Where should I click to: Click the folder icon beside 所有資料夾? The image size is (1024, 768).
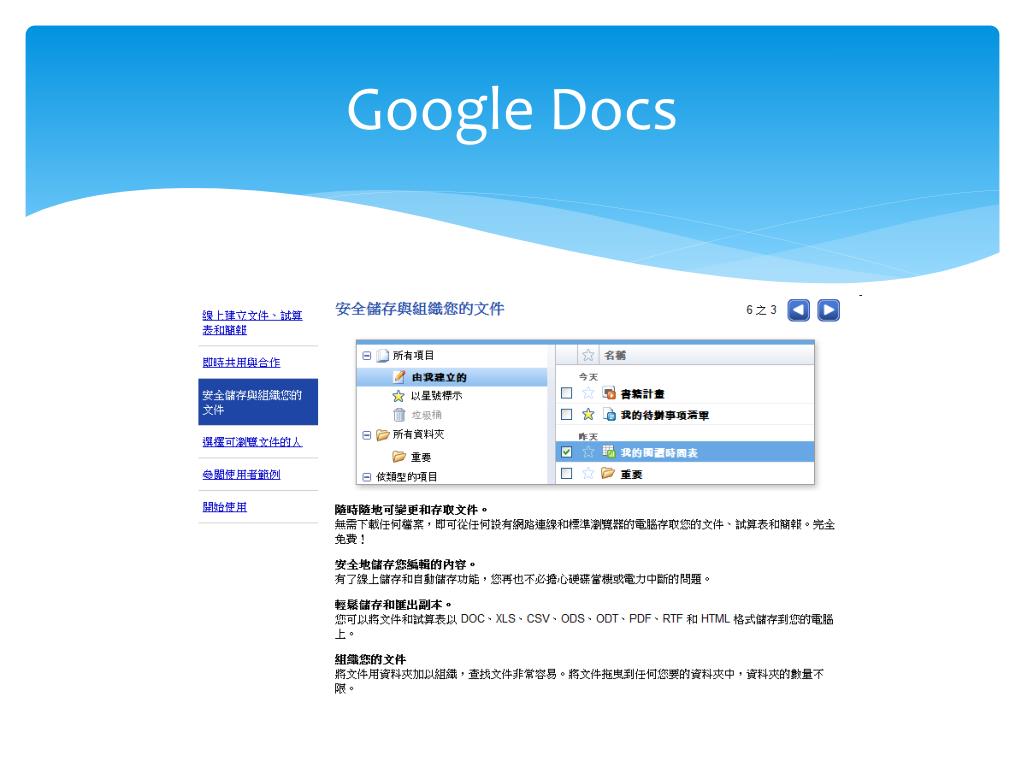[383, 435]
